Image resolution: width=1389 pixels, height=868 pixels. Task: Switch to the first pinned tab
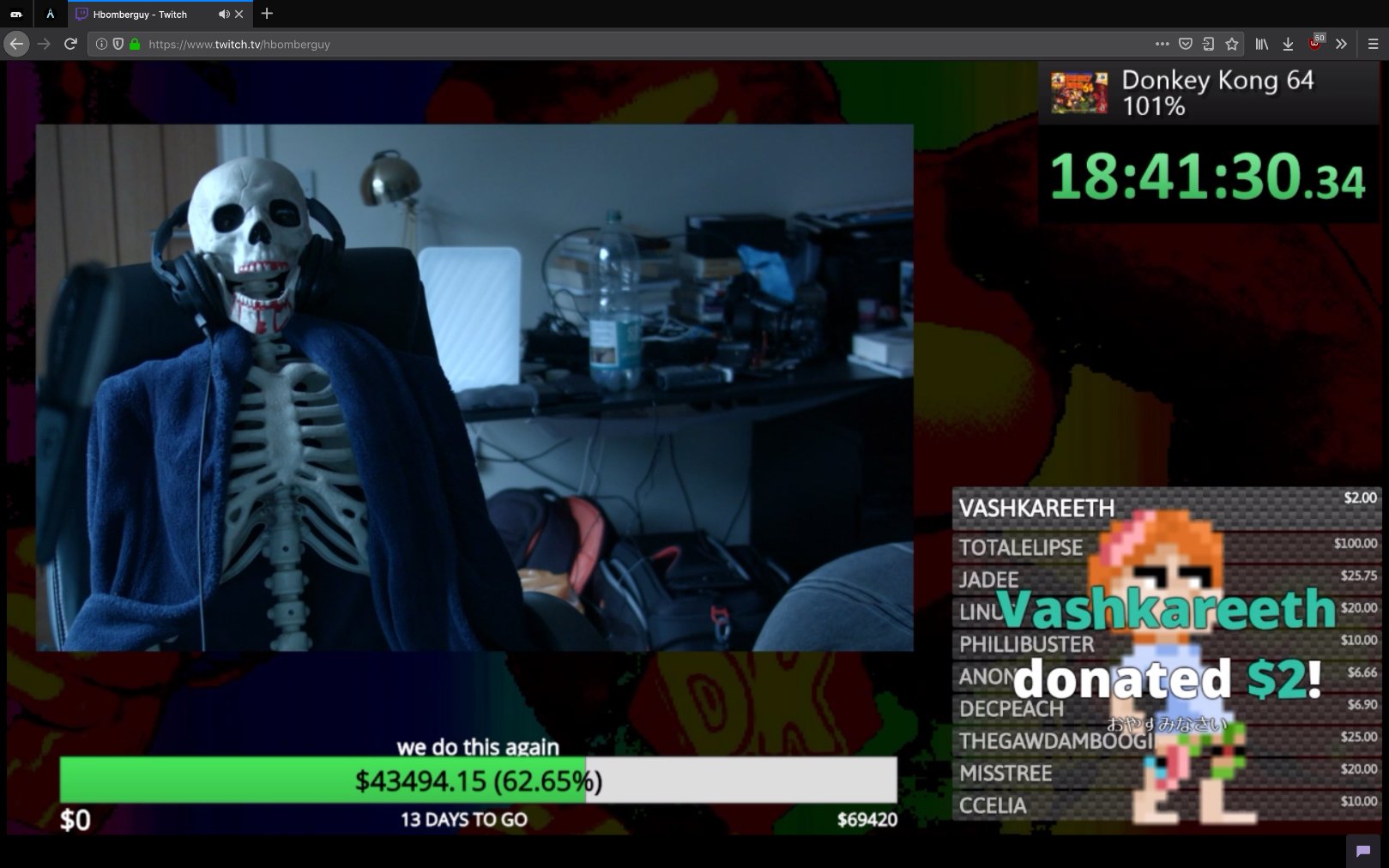click(16, 15)
